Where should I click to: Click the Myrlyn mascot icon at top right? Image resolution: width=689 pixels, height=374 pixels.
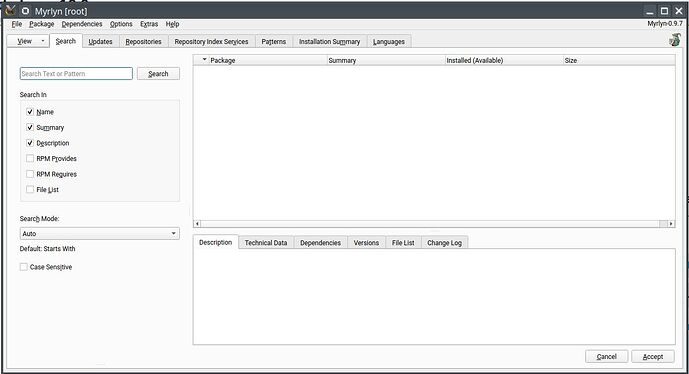click(674, 40)
